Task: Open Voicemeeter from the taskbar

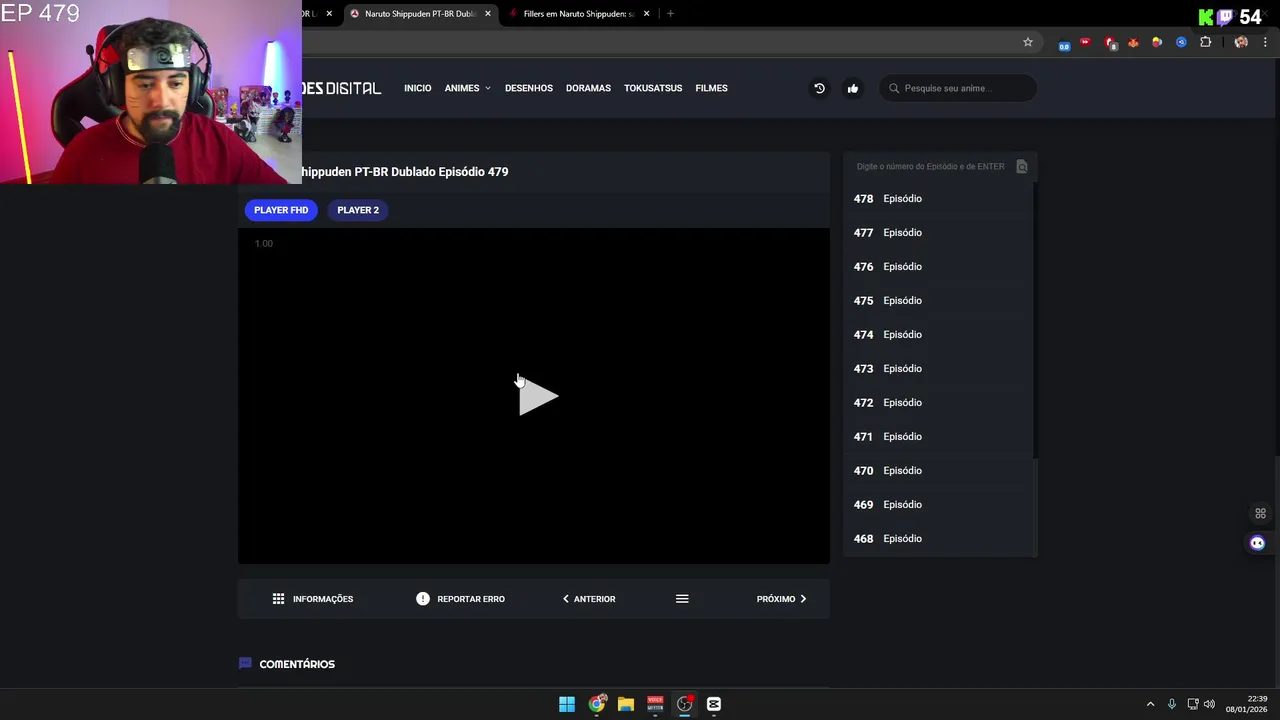Action: click(x=655, y=704)
